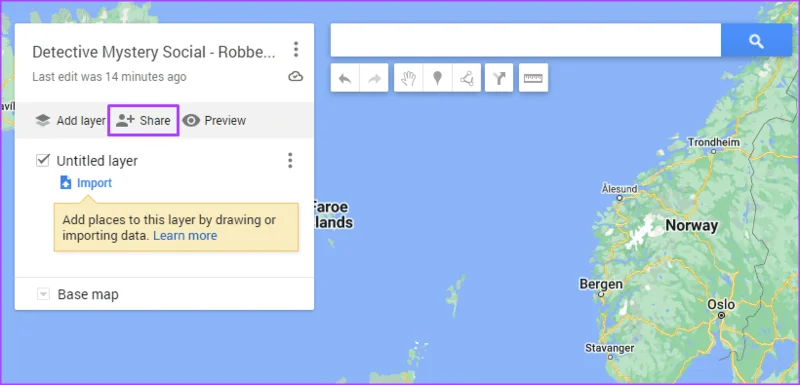800x385 pixels.
Task: Click inside the map search field
Action: (x=526, y=40)
